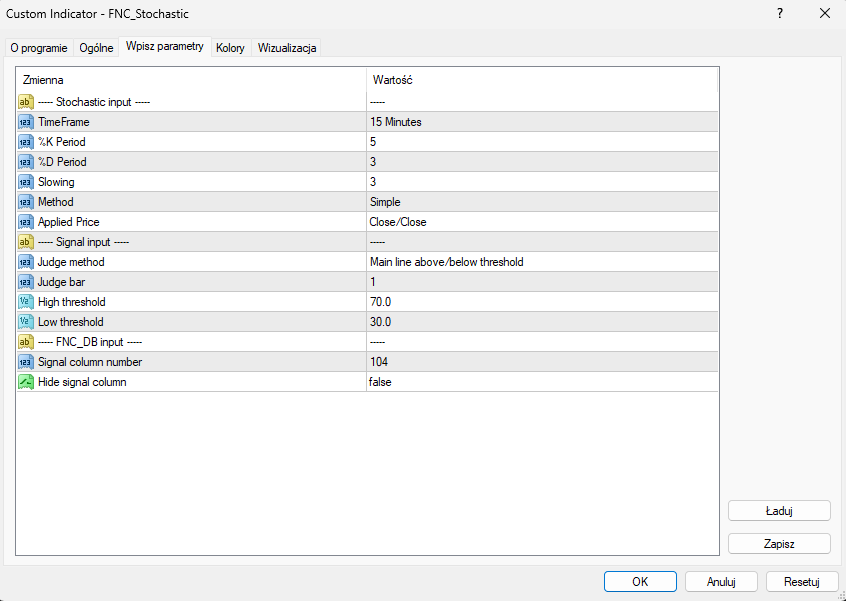This screenshot has height=601, width=846.
Task: Click the Ładuj button
Action: [779, 510]
